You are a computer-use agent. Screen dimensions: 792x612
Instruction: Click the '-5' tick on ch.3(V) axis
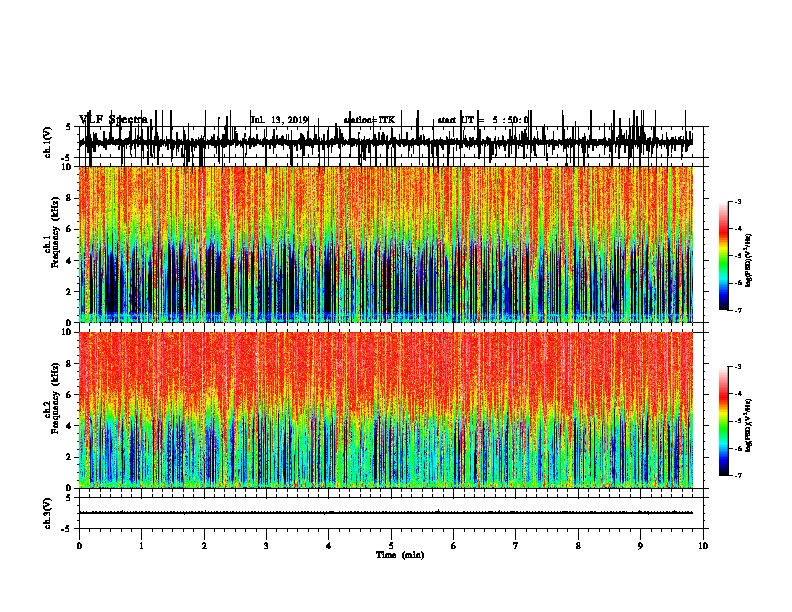click(67, 529)
